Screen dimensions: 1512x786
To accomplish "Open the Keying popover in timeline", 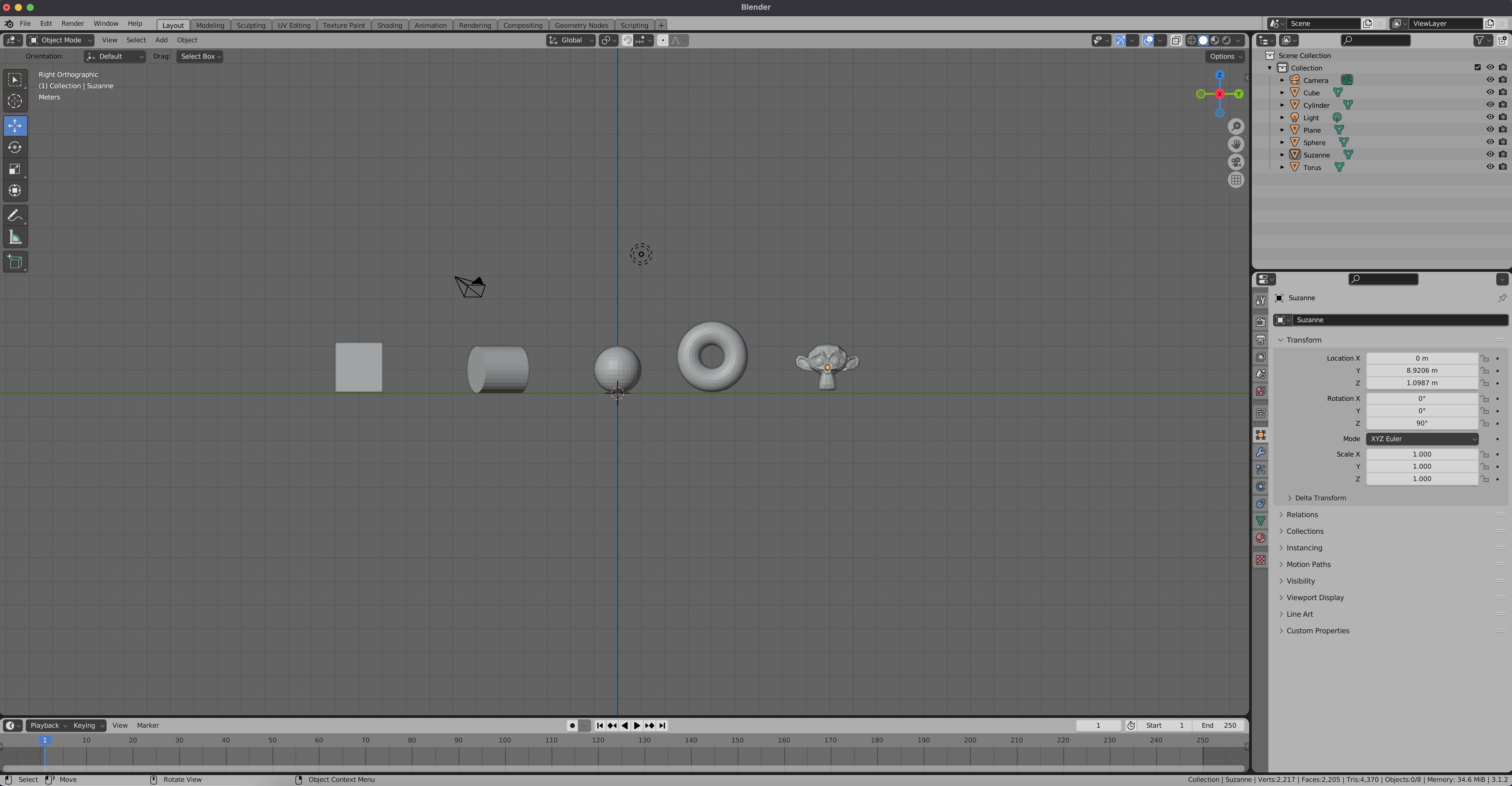I will click(x=88, y=726).
